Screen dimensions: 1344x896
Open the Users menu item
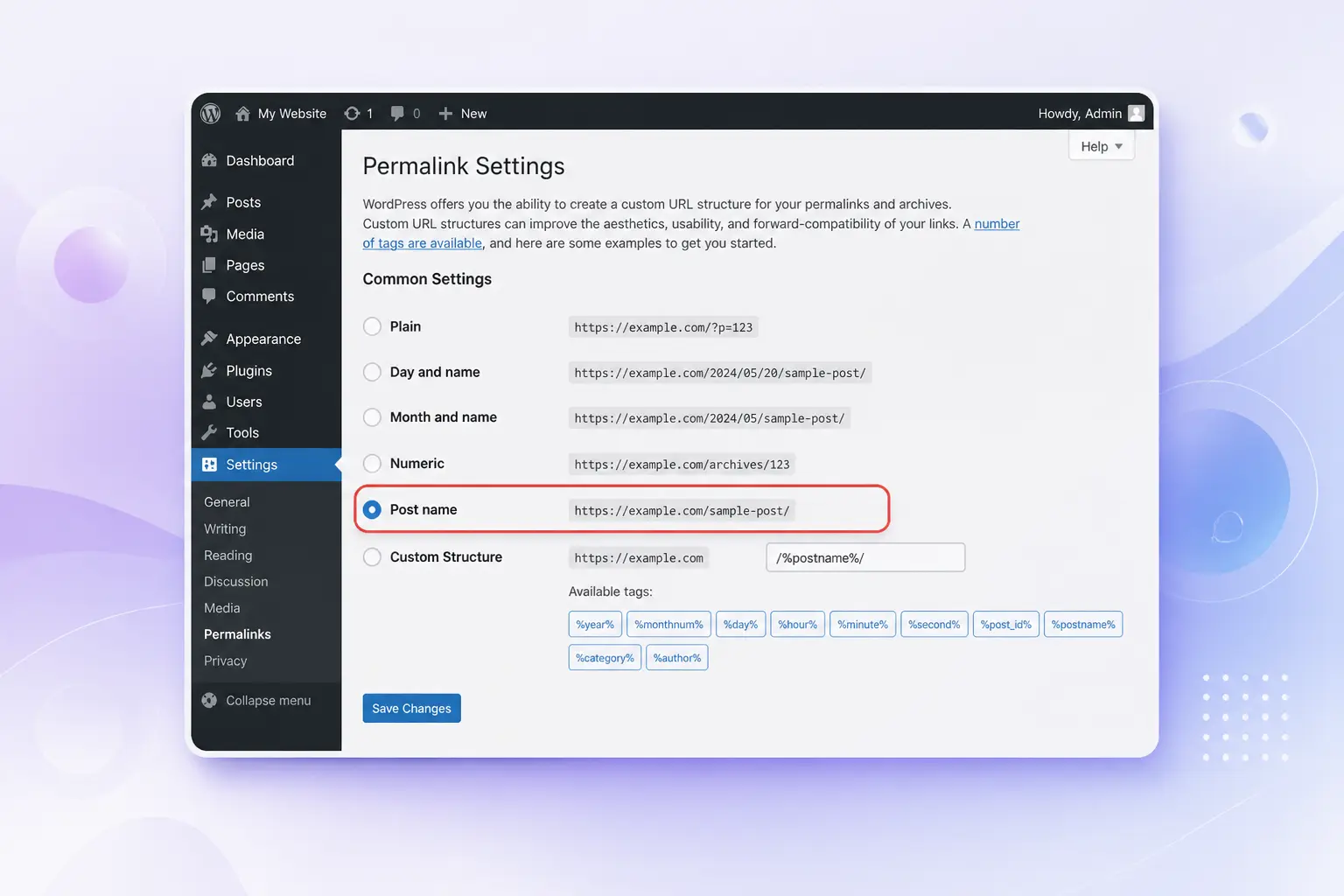[x=244, y=402]
